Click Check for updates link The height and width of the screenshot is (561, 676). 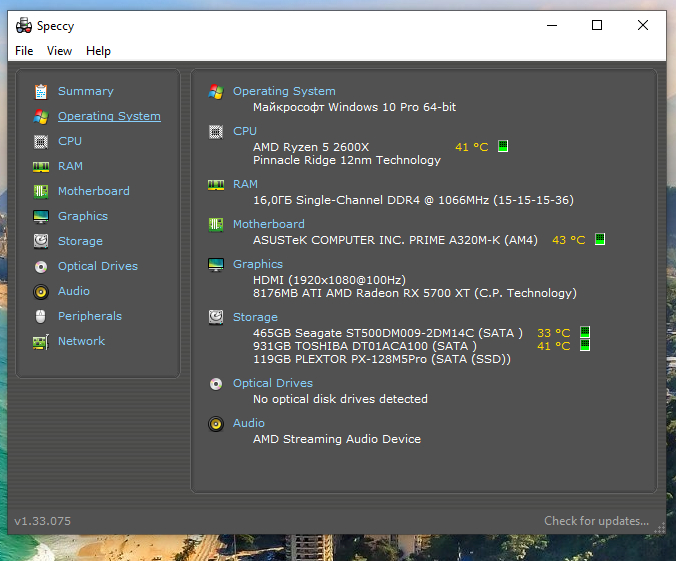[596, 521]
